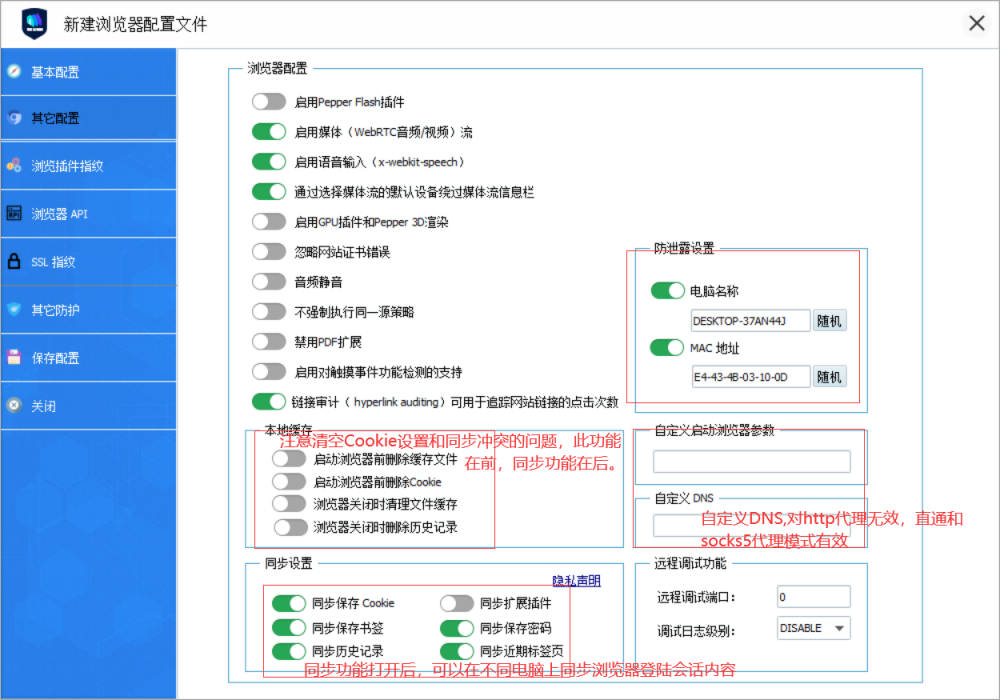Click the 其它配置 sidebar icon
This screenshot has height=700, width=1000.
14,118
